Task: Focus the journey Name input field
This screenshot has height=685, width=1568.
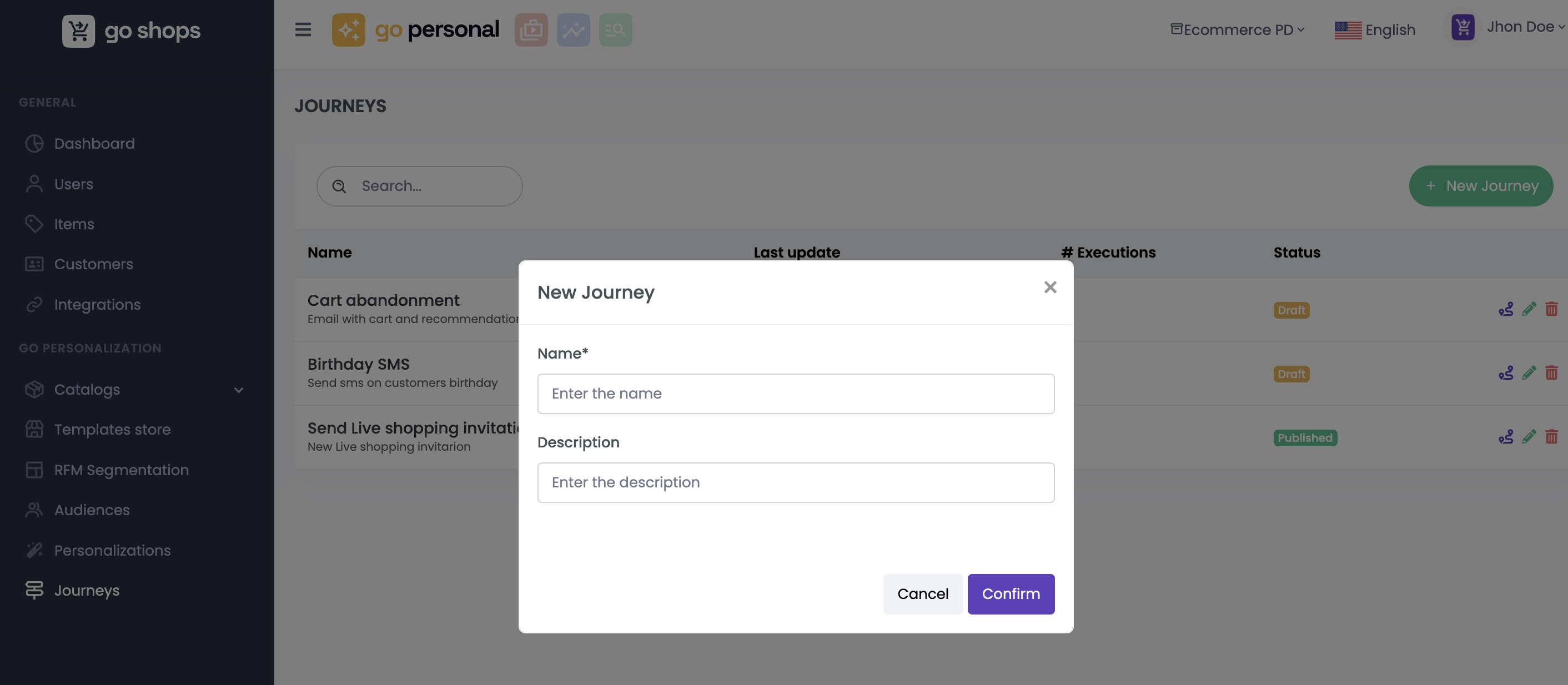Action: 796,394
